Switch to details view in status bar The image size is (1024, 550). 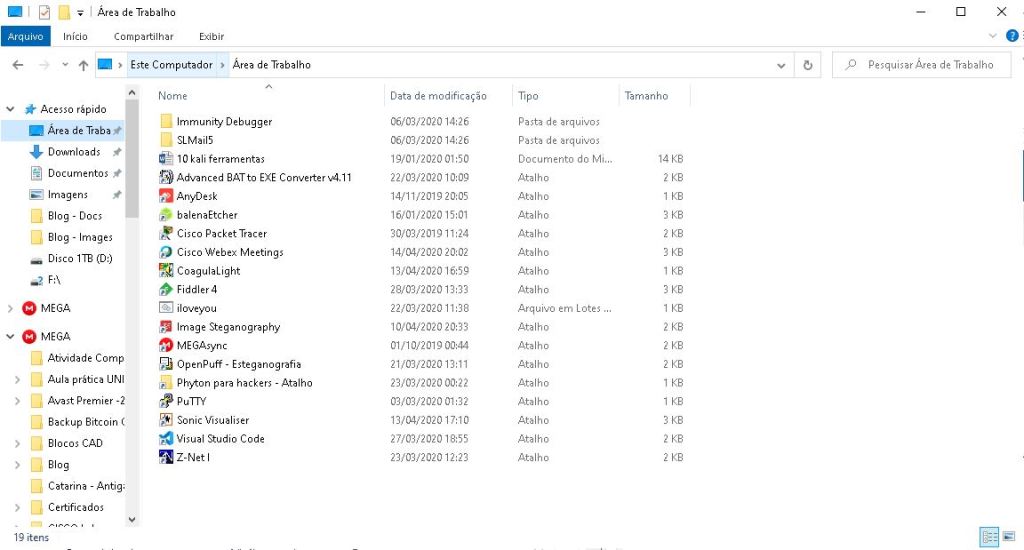pos(989,537)
